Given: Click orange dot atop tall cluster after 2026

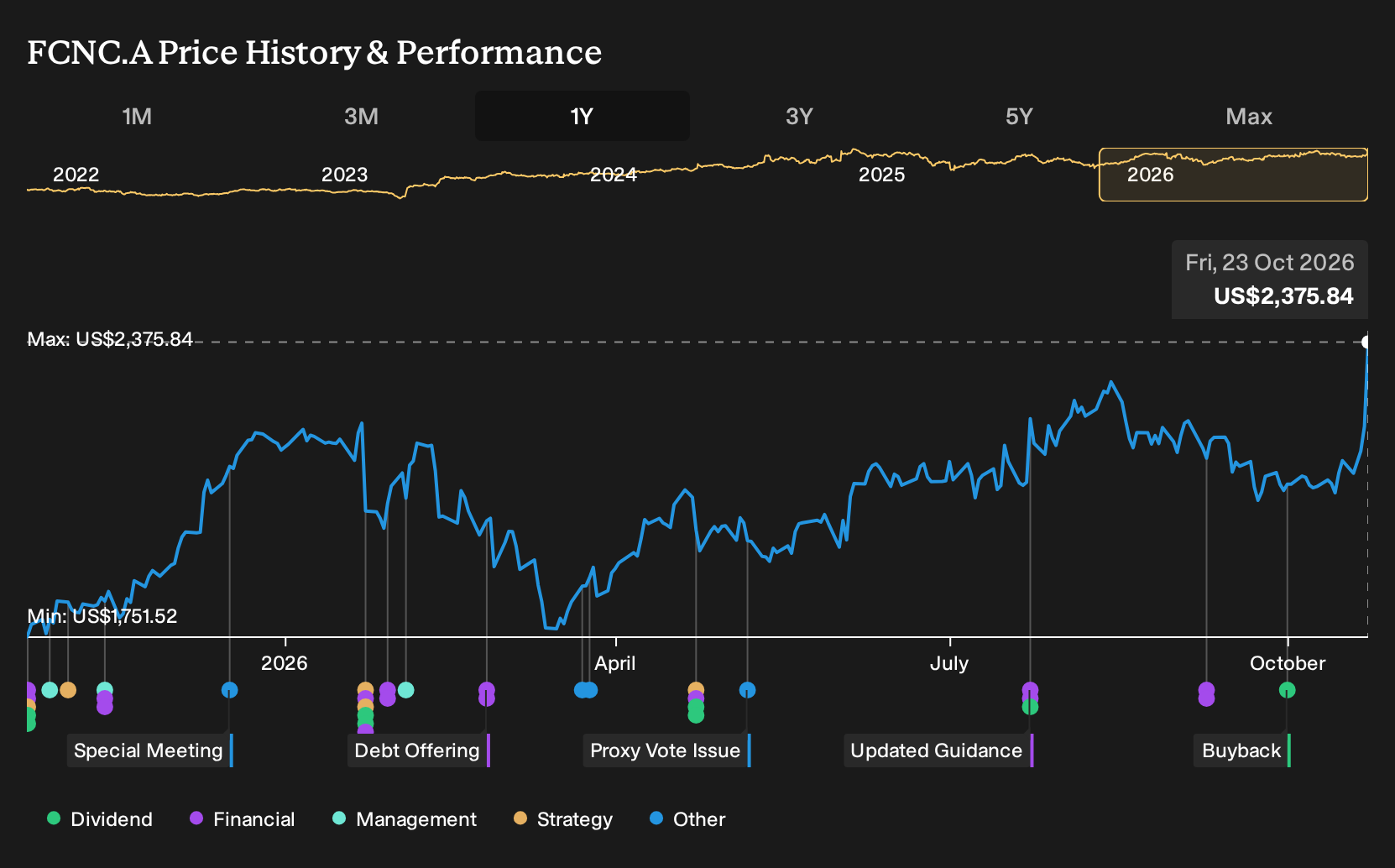Looking at the screenshot, I should pyautogui.click(x=365, y=690).
